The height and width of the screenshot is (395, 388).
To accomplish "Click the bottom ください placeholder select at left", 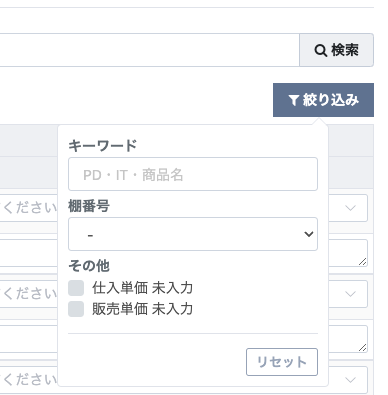I will pos(29,380).
